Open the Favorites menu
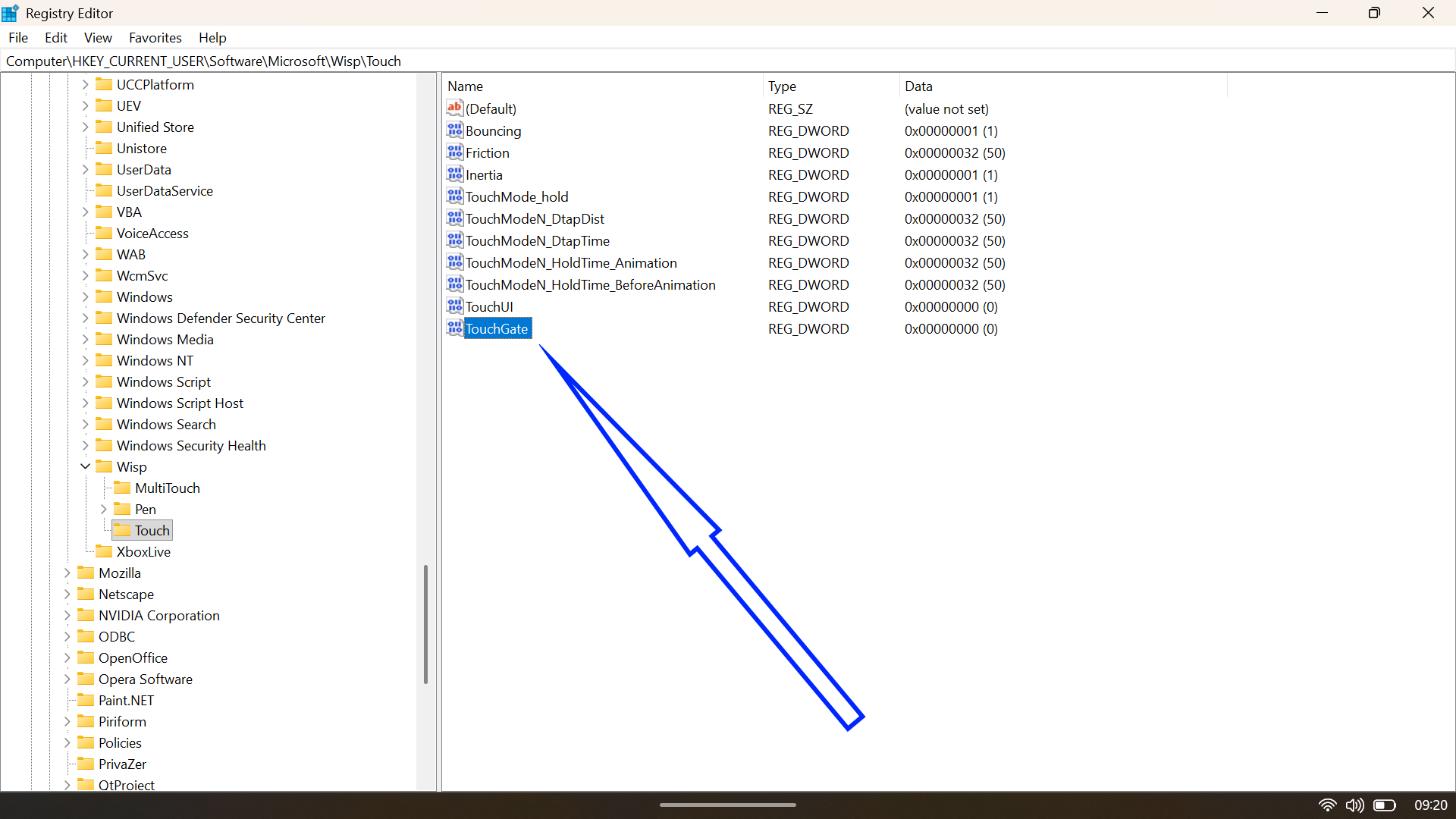Image resolution: width=1456 pixels, height=819 pixels. click(x=155, y=37)
